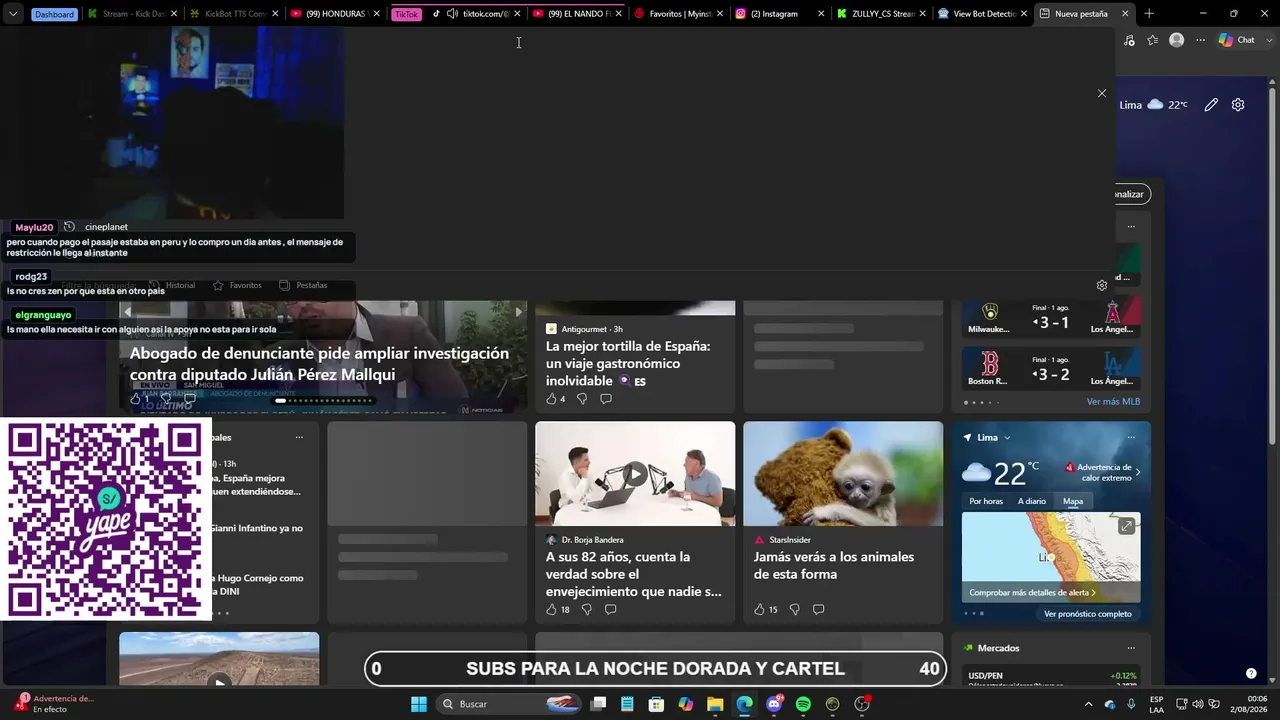
Task: Switch to the Instagram tab
Action: click(x=780, y=14)
